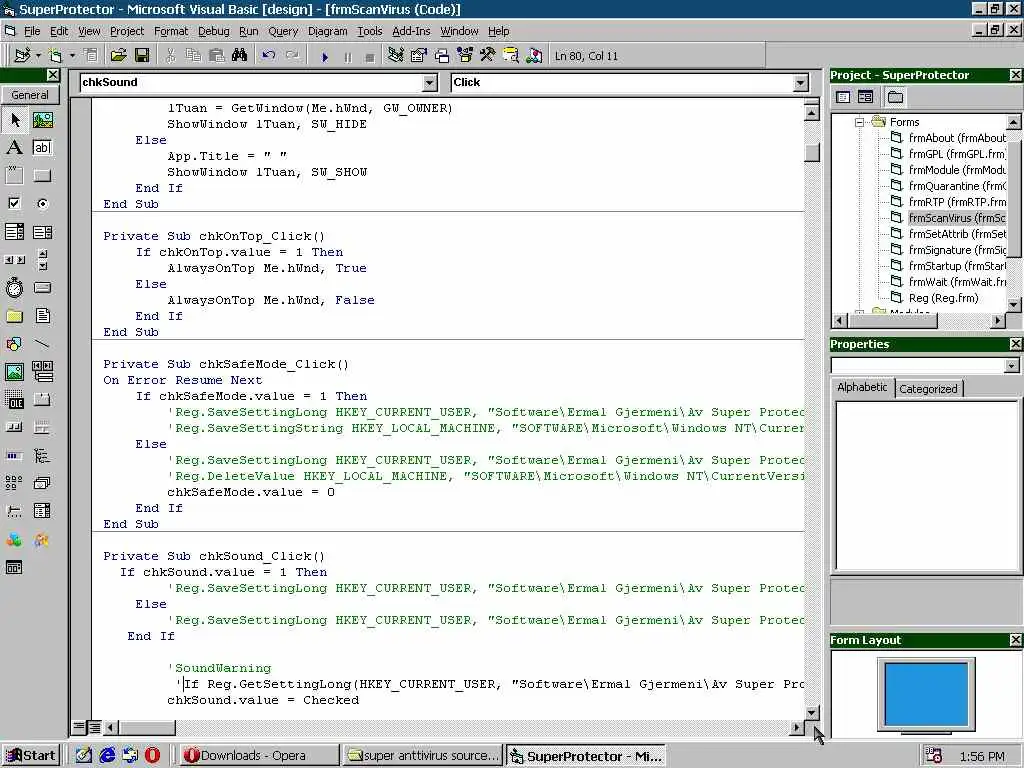Click View Object button in Project panel
The height and width of the screenshot is (768, 1024).
(865, 97)
